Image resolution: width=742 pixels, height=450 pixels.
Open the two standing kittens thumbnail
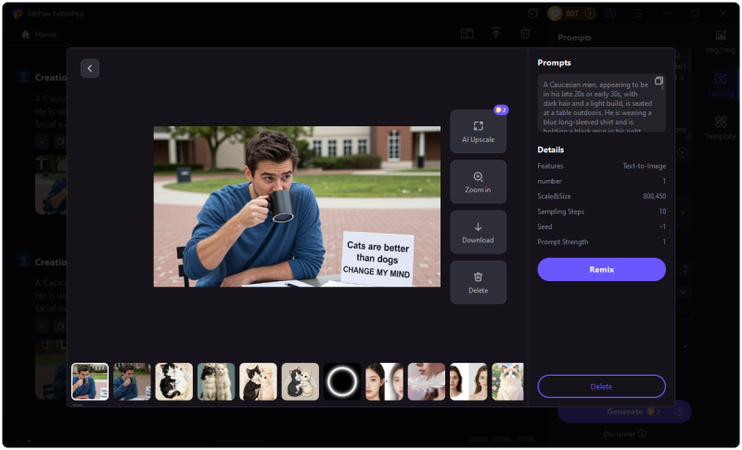(x=216, y=382)
